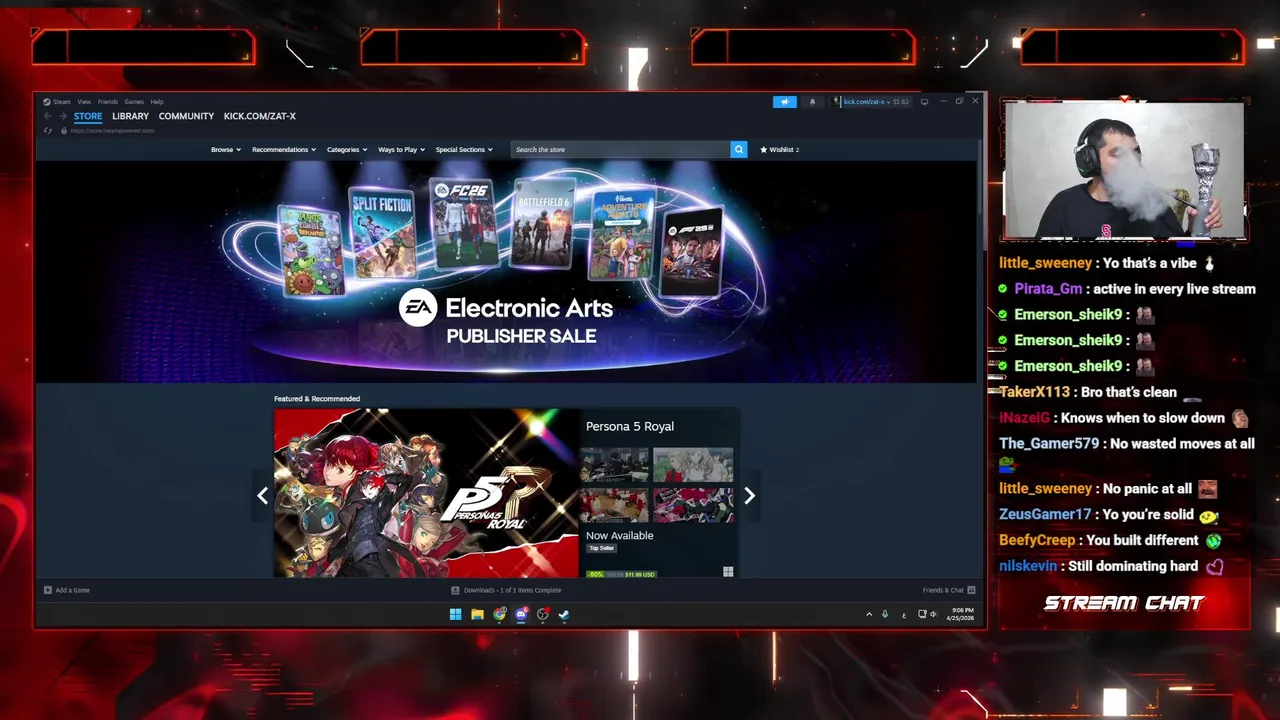The image size is (1280, 720).
Task: Expand the Ways to Play dropdown
Action: (401, 149)
